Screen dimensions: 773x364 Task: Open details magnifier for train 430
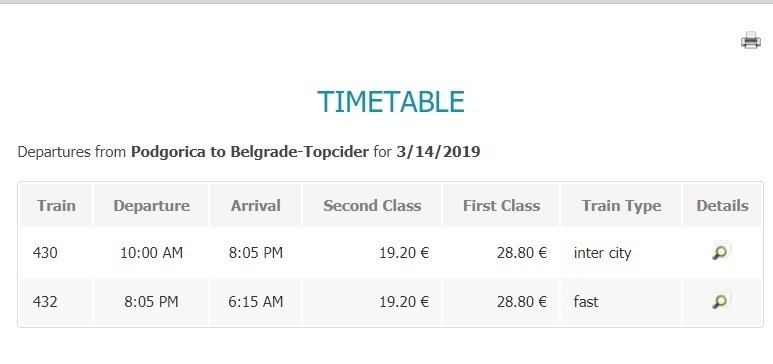(720, 253)
